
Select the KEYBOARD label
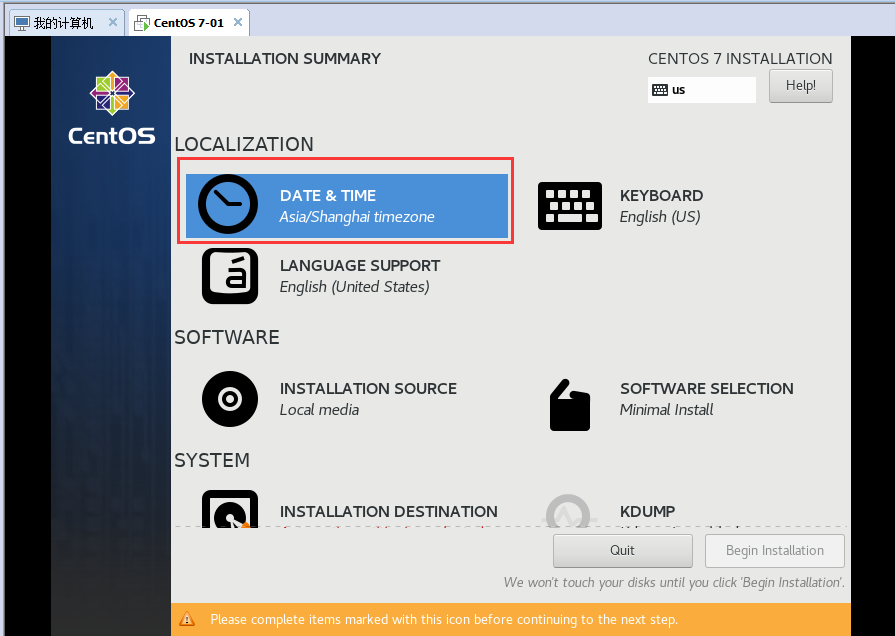pyautogui.click(x=662, y=196)
